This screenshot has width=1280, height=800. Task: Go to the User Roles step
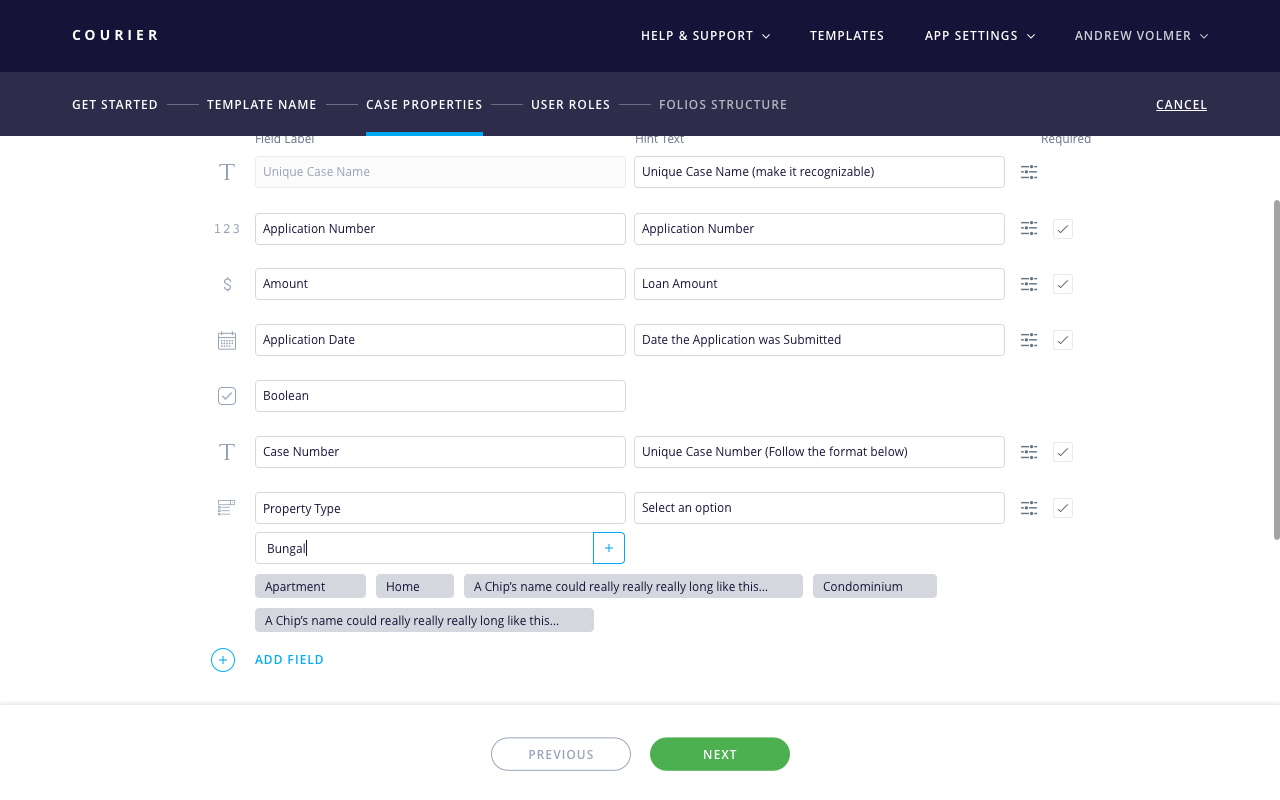pyautogui.click(x=570, y=105)
